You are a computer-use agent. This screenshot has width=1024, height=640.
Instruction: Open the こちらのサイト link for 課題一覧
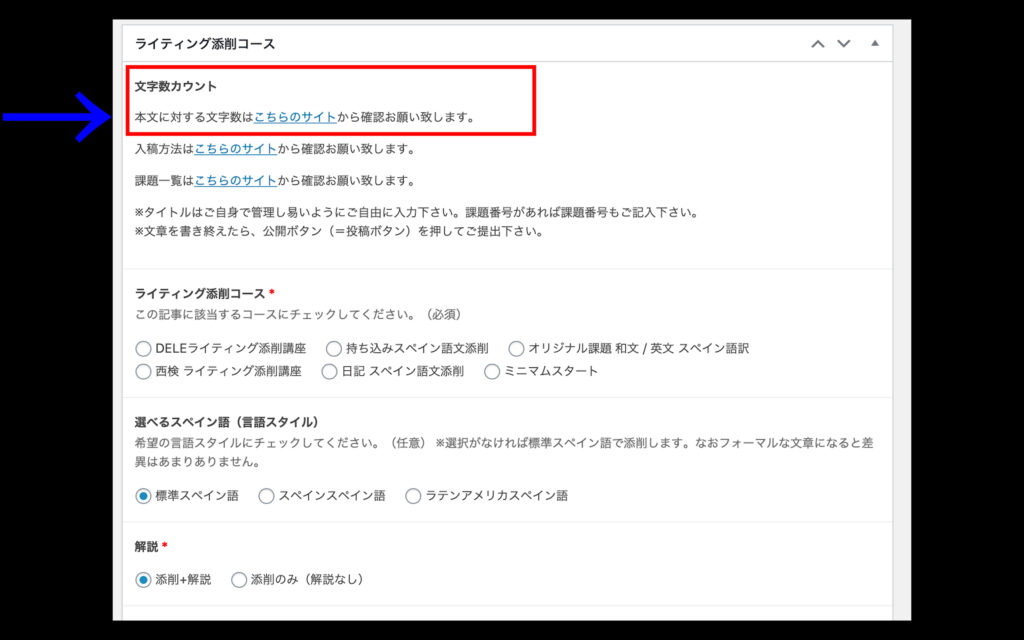pos(235,181)
